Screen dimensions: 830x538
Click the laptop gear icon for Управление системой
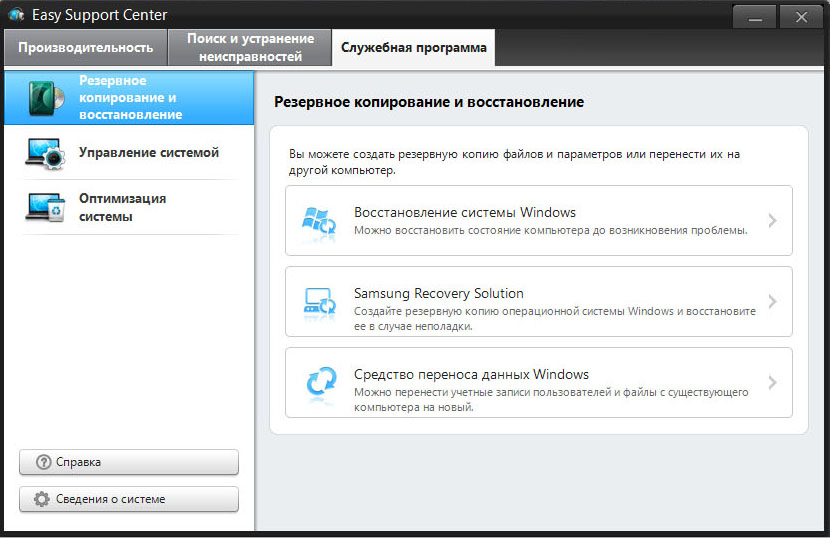[x=46, y=154]
